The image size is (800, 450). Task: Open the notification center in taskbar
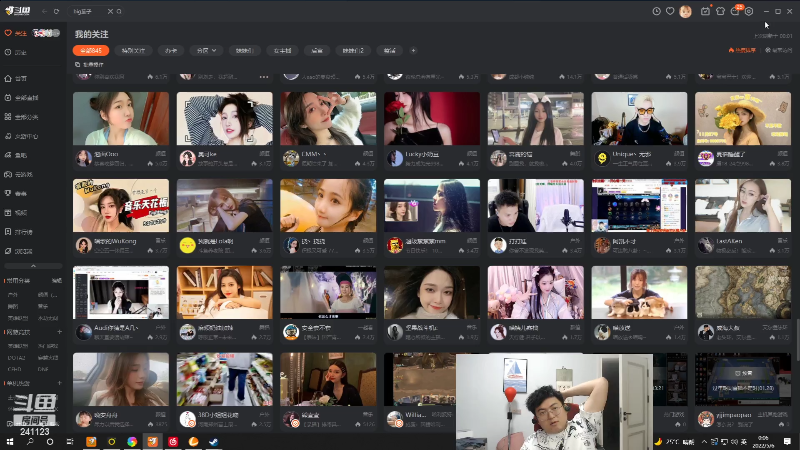tap(787, 441)
